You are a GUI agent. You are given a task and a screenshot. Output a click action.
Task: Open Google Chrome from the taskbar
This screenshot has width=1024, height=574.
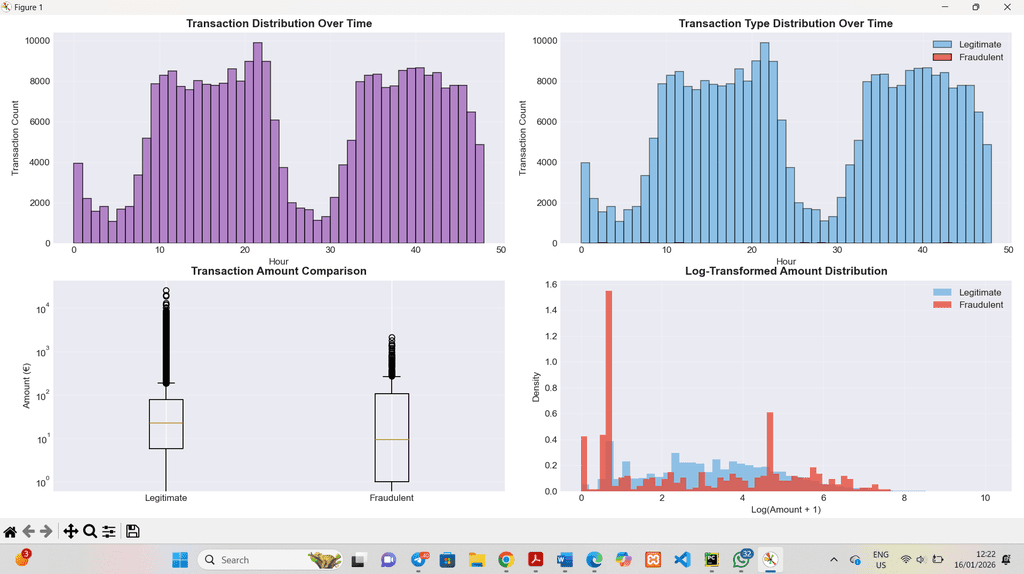pyautogui.click(x=505, y=560)
